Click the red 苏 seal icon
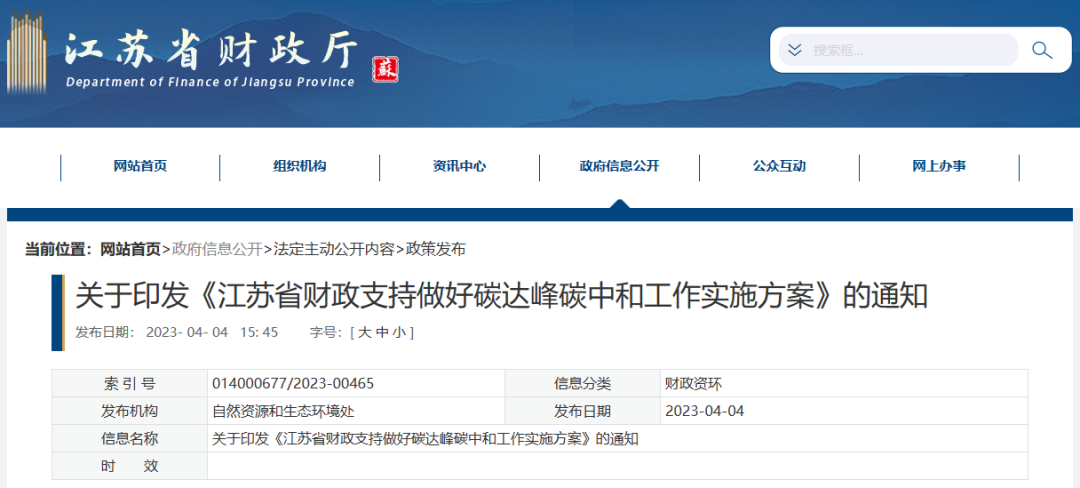Screen dimensions: 1080x488 (386, 70)
